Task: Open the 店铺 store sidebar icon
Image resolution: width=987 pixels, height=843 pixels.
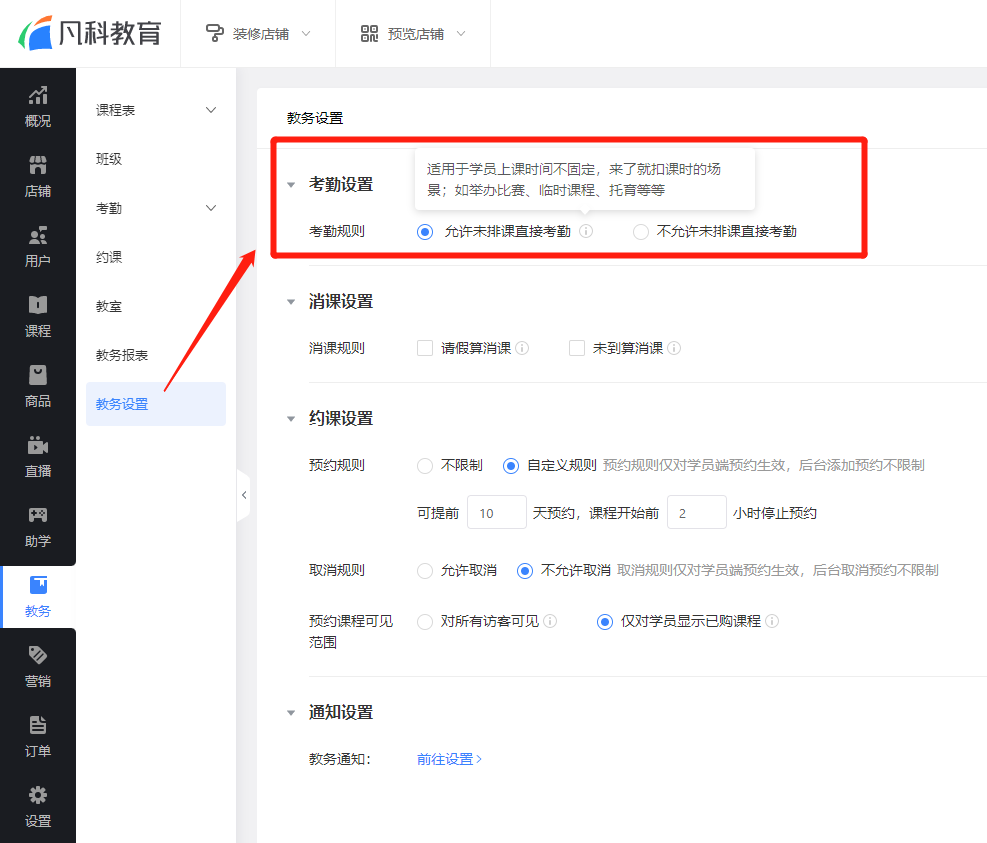Action: point(38,166)
